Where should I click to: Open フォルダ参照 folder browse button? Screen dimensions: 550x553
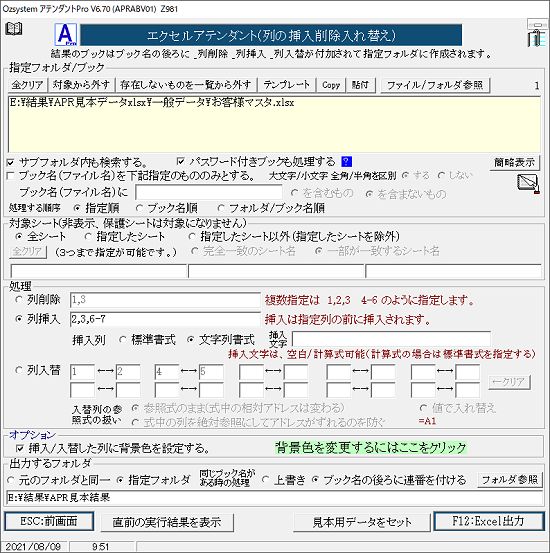[x=510, y=480]
